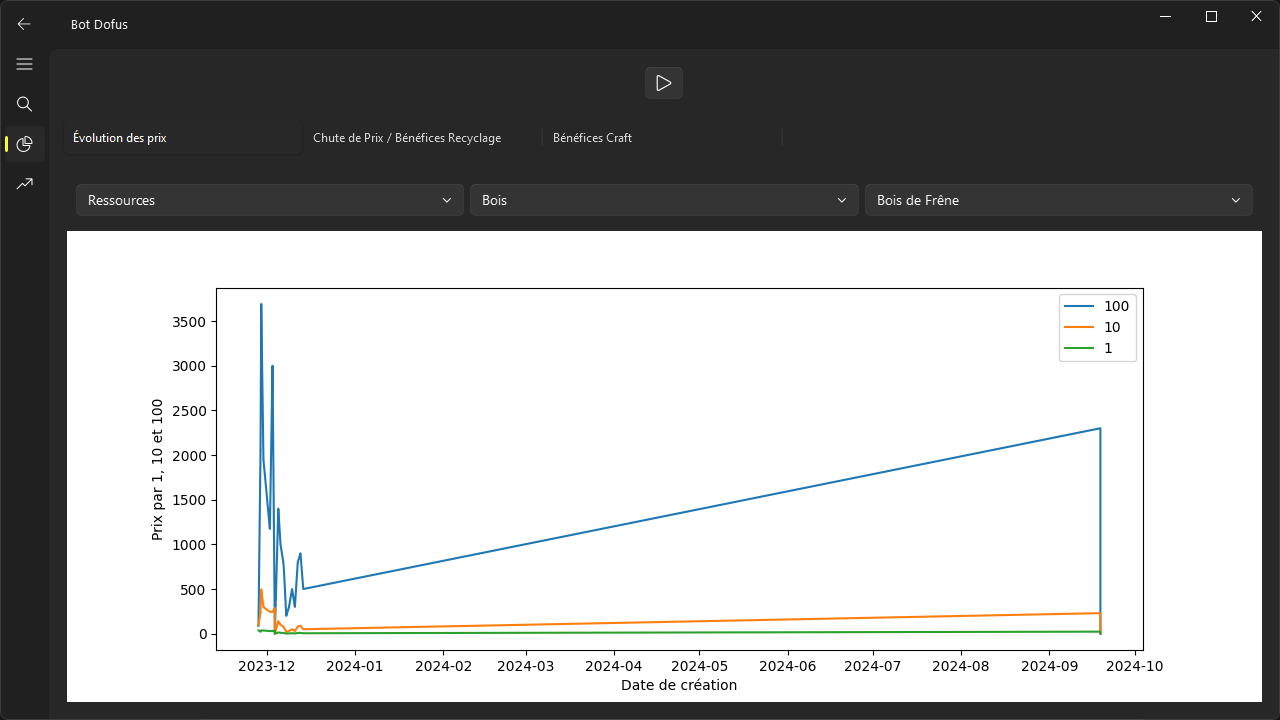Click the Bot Dofus window title
This screenshot has height=720, width=1280.
point(99,24)
